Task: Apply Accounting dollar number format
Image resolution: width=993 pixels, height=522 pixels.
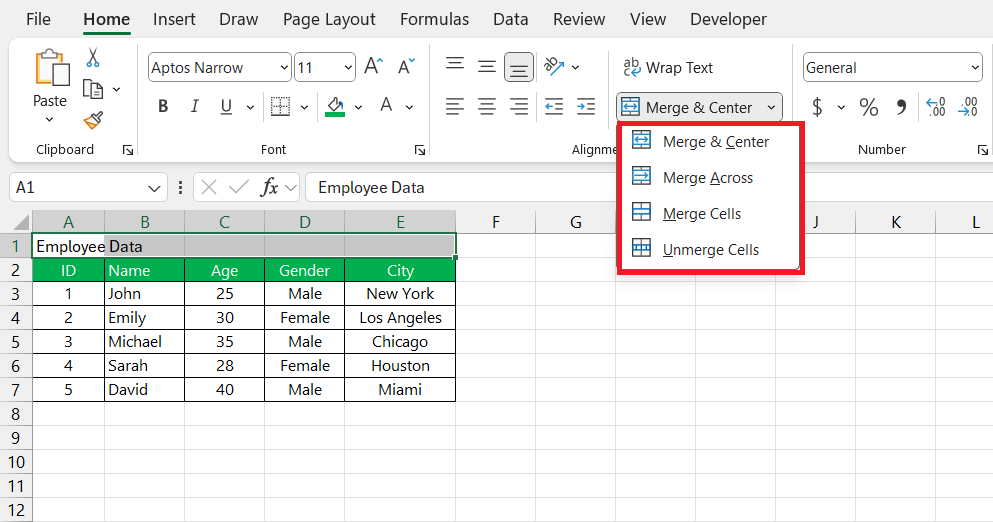Action: [818, 106]
